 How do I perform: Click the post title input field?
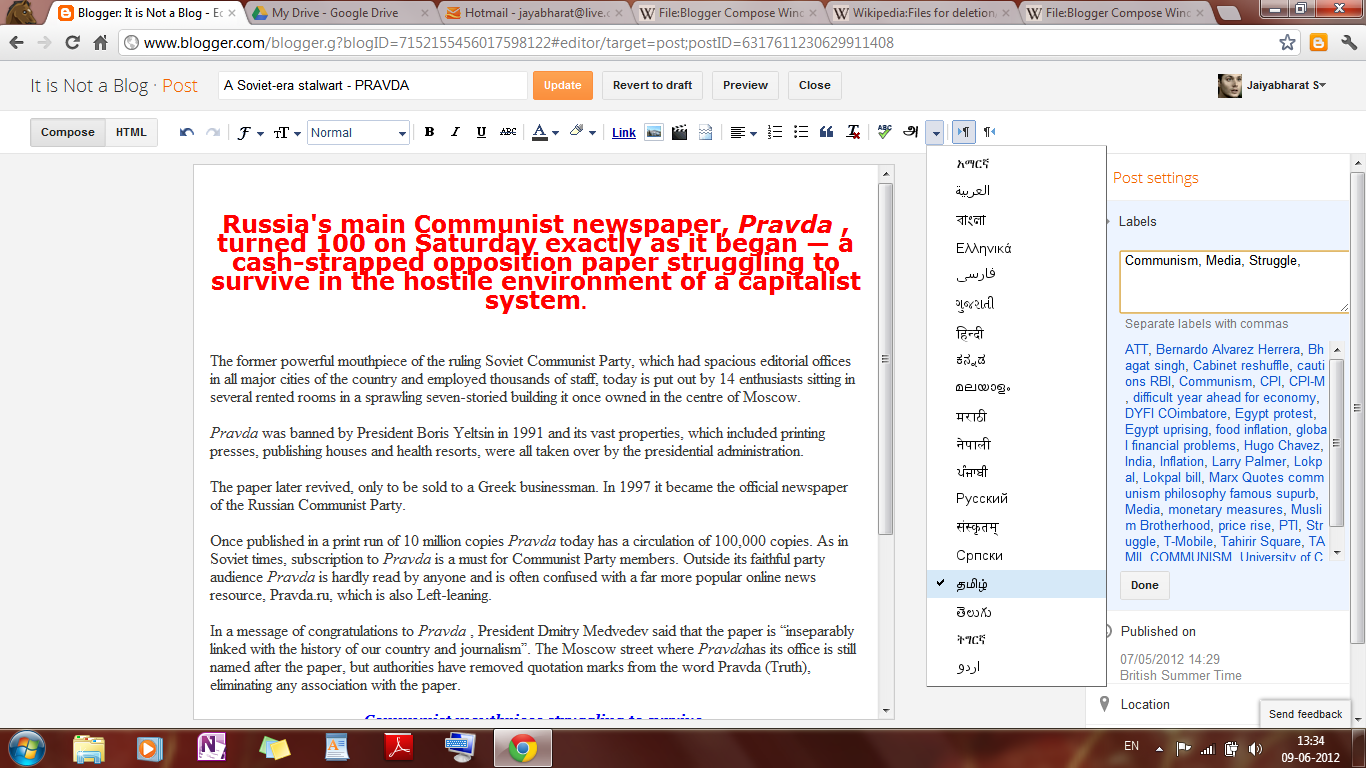[x=372, y=85]
